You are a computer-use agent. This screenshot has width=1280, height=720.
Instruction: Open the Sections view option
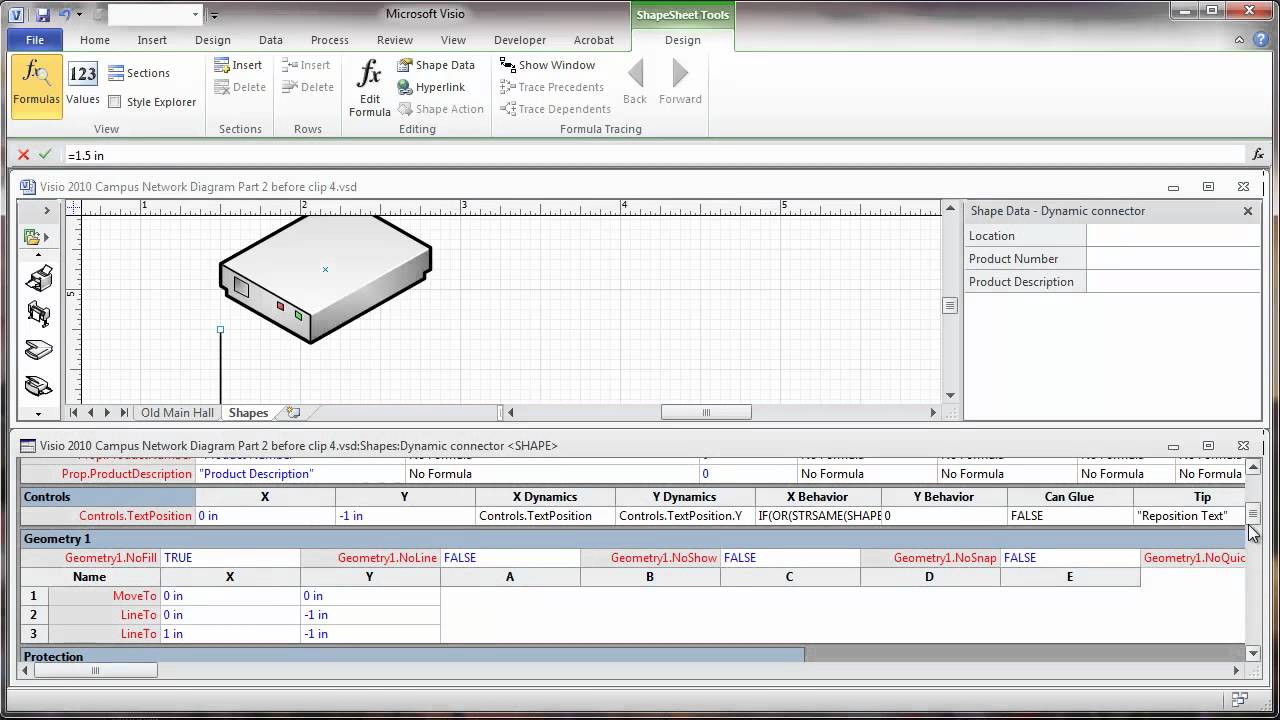[x=139, y=73]
